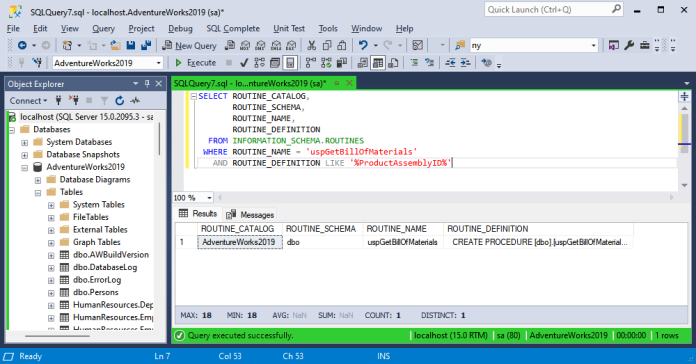Viewport: 696px width, 364px height.
Task: Click the Cut scissors icon
Action: (x=312, y=45)
